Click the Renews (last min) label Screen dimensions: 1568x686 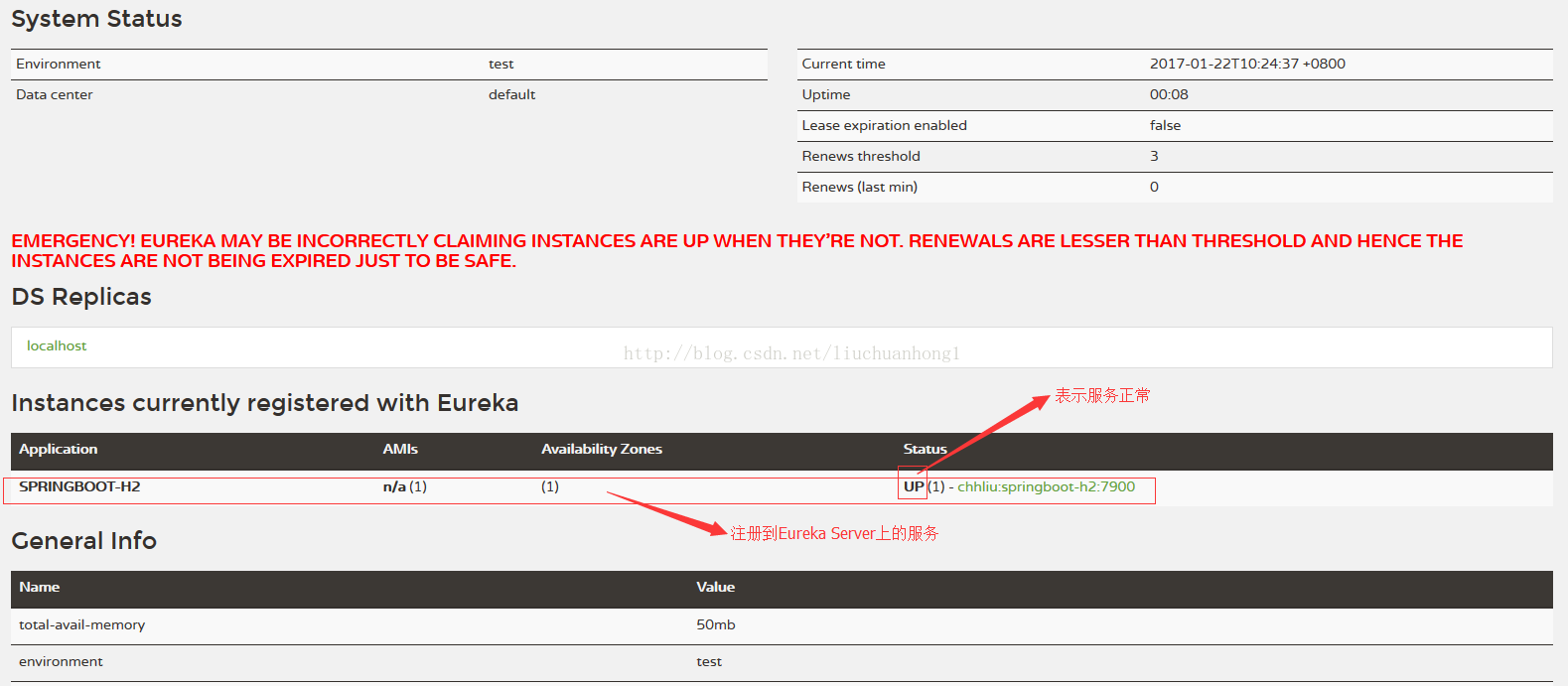tap(859, 187)
